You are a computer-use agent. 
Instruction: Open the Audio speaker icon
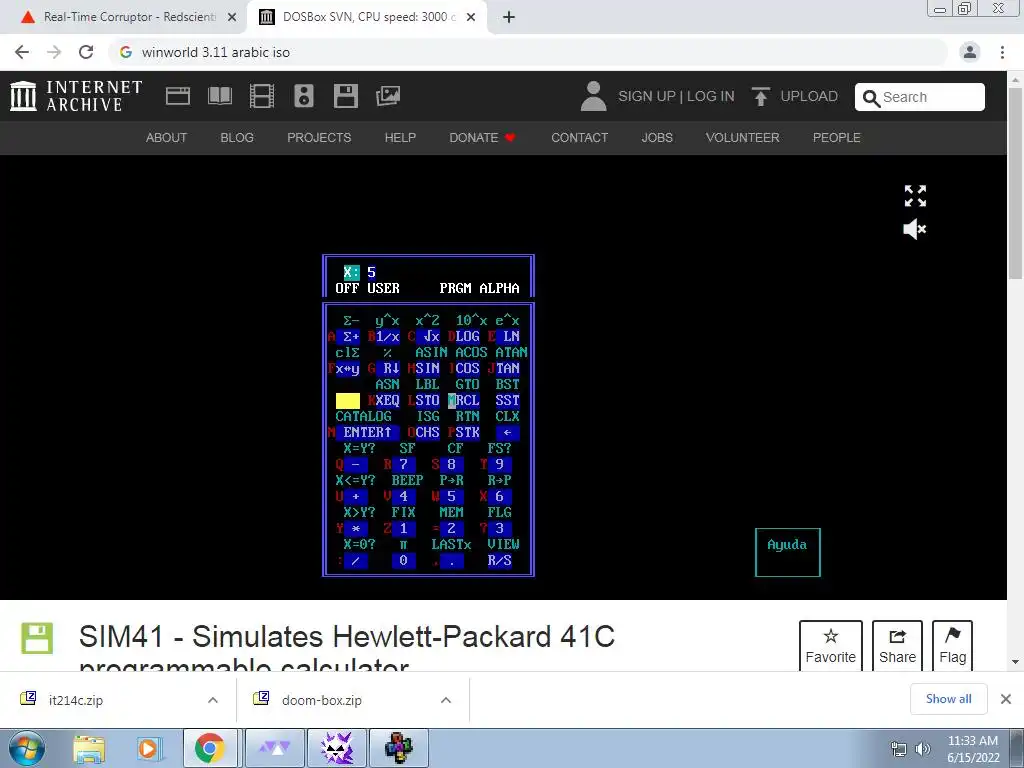point(304,96)
